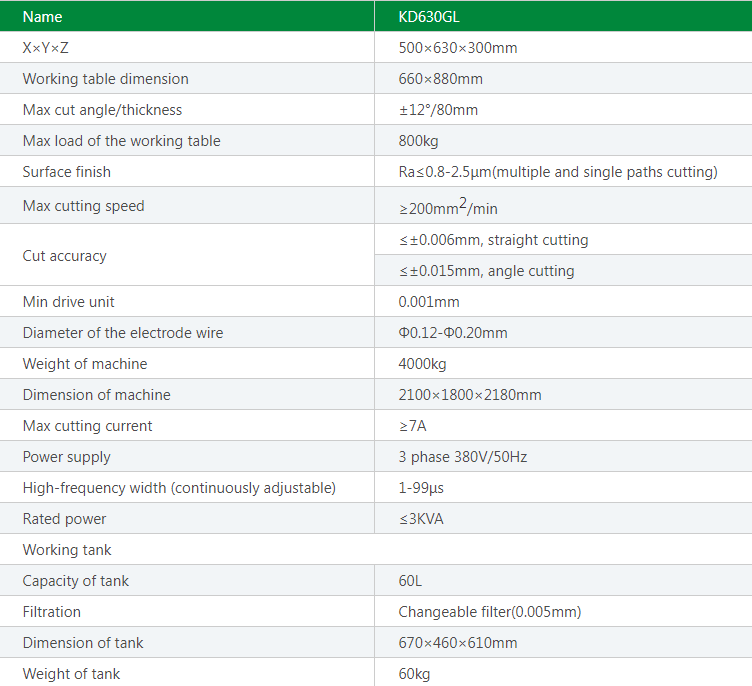752x686 pixels.
Task: Select the 'Dimension of machine' label
Action: [96, 395]
